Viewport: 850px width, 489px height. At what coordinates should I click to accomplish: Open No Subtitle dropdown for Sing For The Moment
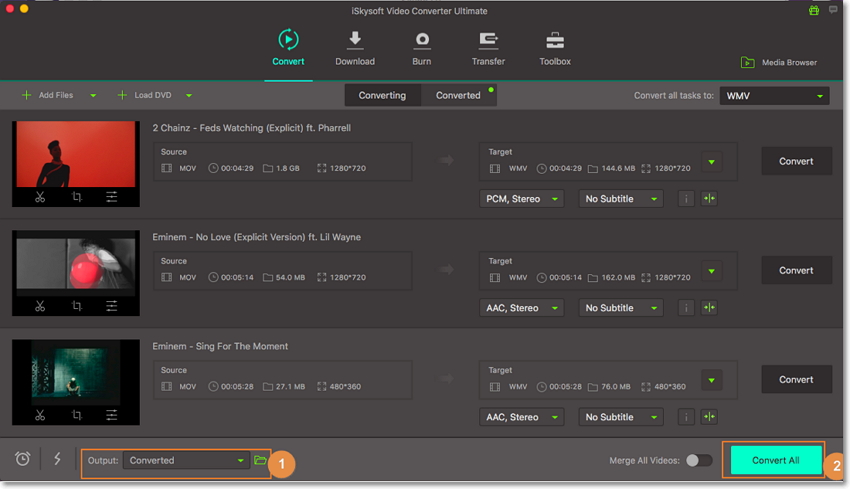coord(621,417)
